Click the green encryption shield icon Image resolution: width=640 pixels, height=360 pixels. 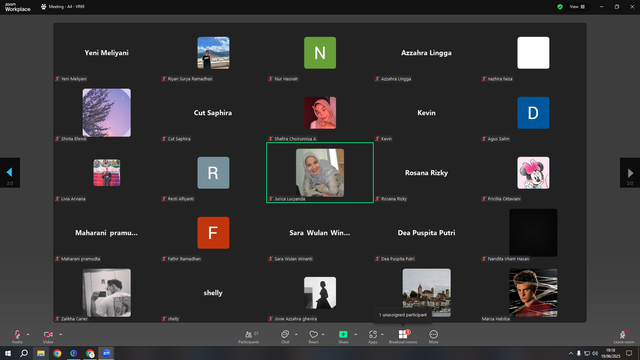[x=560, y=7]
